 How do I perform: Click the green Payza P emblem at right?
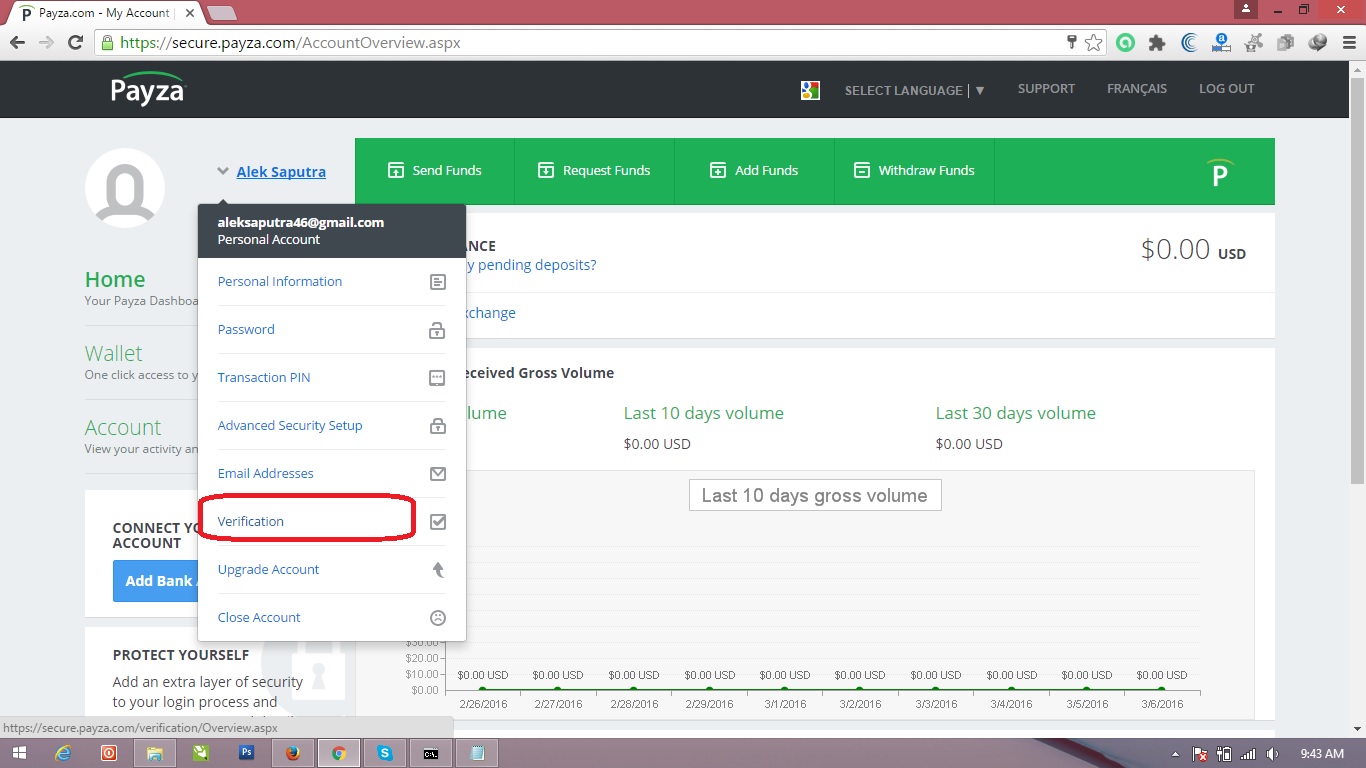[1219, 172]
